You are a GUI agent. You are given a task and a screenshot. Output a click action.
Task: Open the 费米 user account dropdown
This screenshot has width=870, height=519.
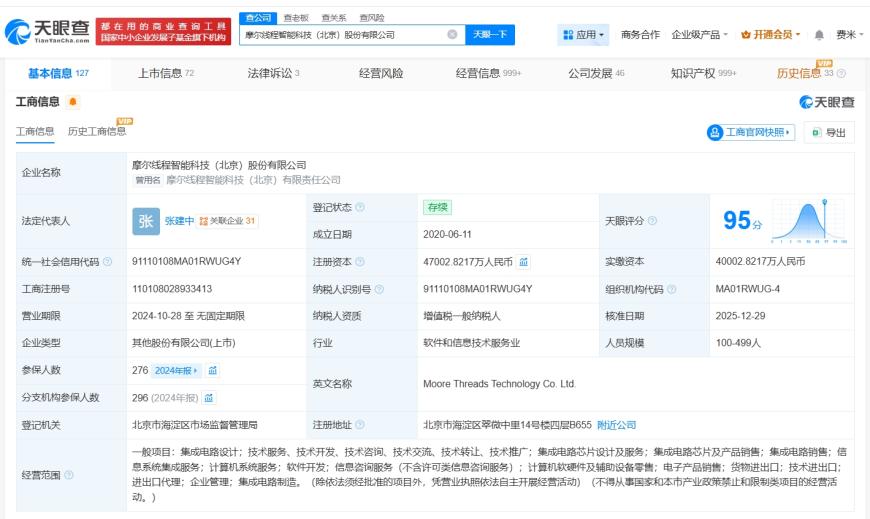click(x=849, y=35)
